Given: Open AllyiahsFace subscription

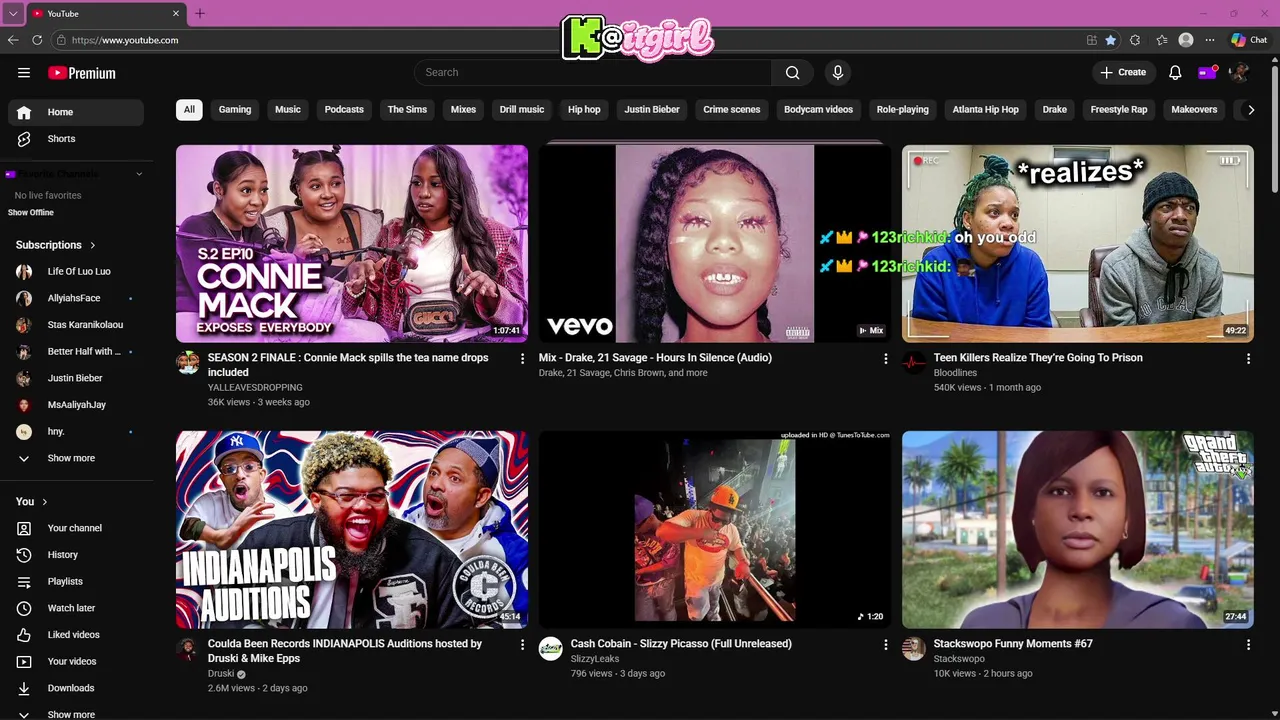Looking at the screenshot, I should pyautogui.click(x=75, y=298).
